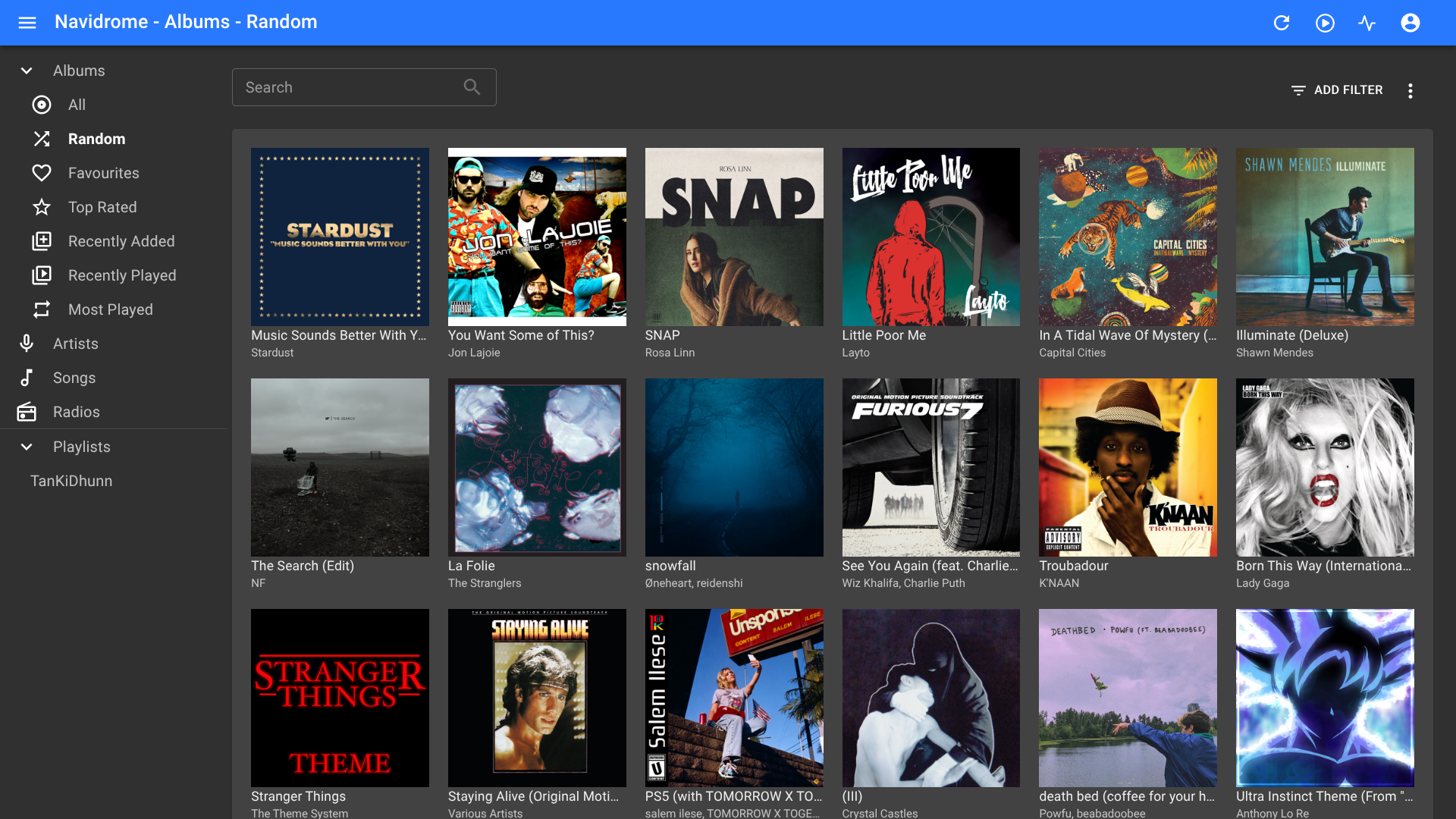Open the Crystal Castles (III) cover
The width and height of the screenshot is (1456, 819).
[x=931, y=698]
